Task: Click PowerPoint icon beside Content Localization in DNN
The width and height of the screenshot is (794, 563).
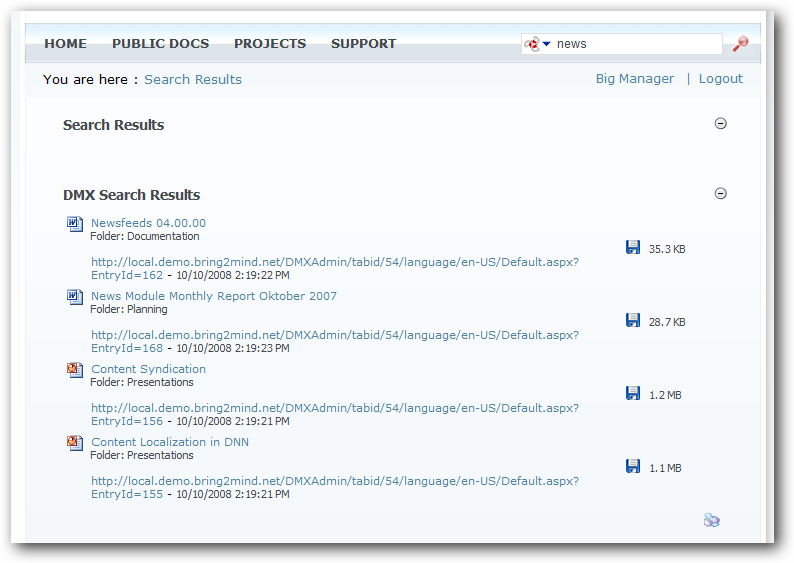Action: (x=75, y=443)
